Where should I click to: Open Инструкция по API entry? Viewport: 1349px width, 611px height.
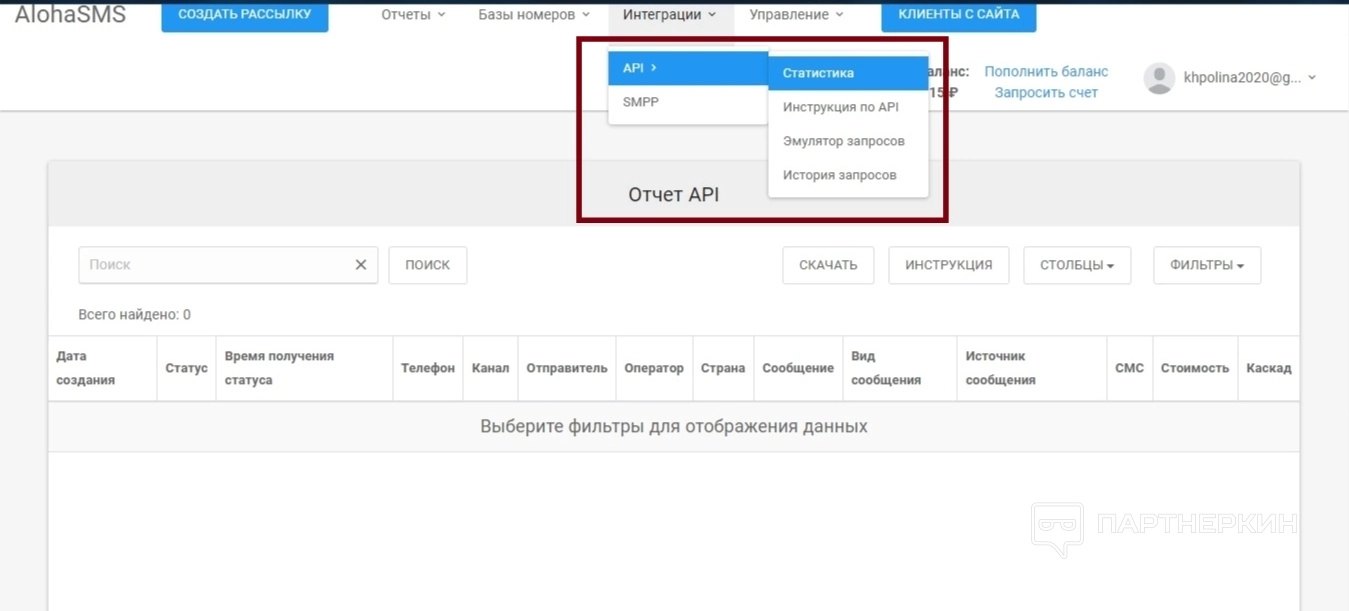coord(848,107)
